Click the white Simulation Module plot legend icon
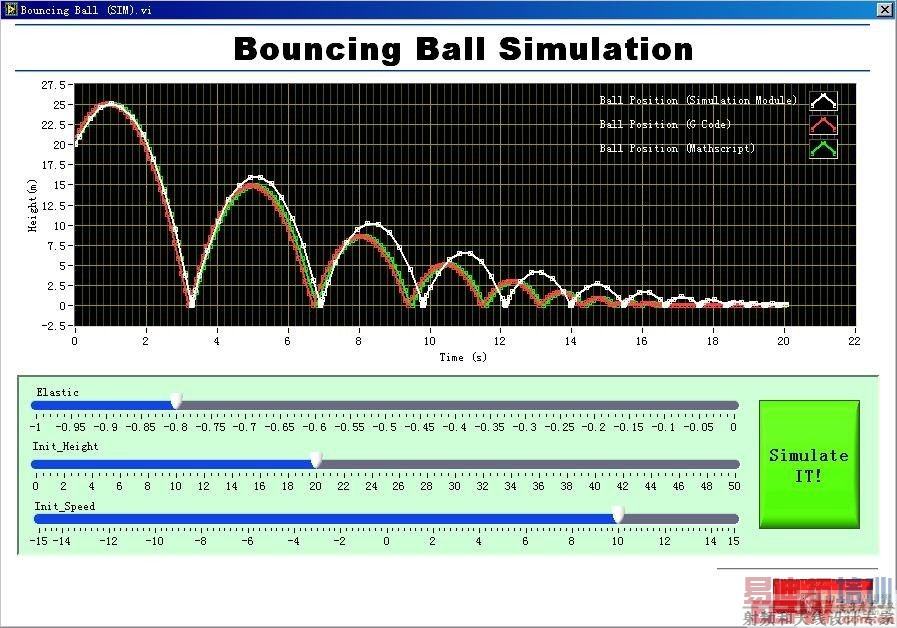 point(823,101)
